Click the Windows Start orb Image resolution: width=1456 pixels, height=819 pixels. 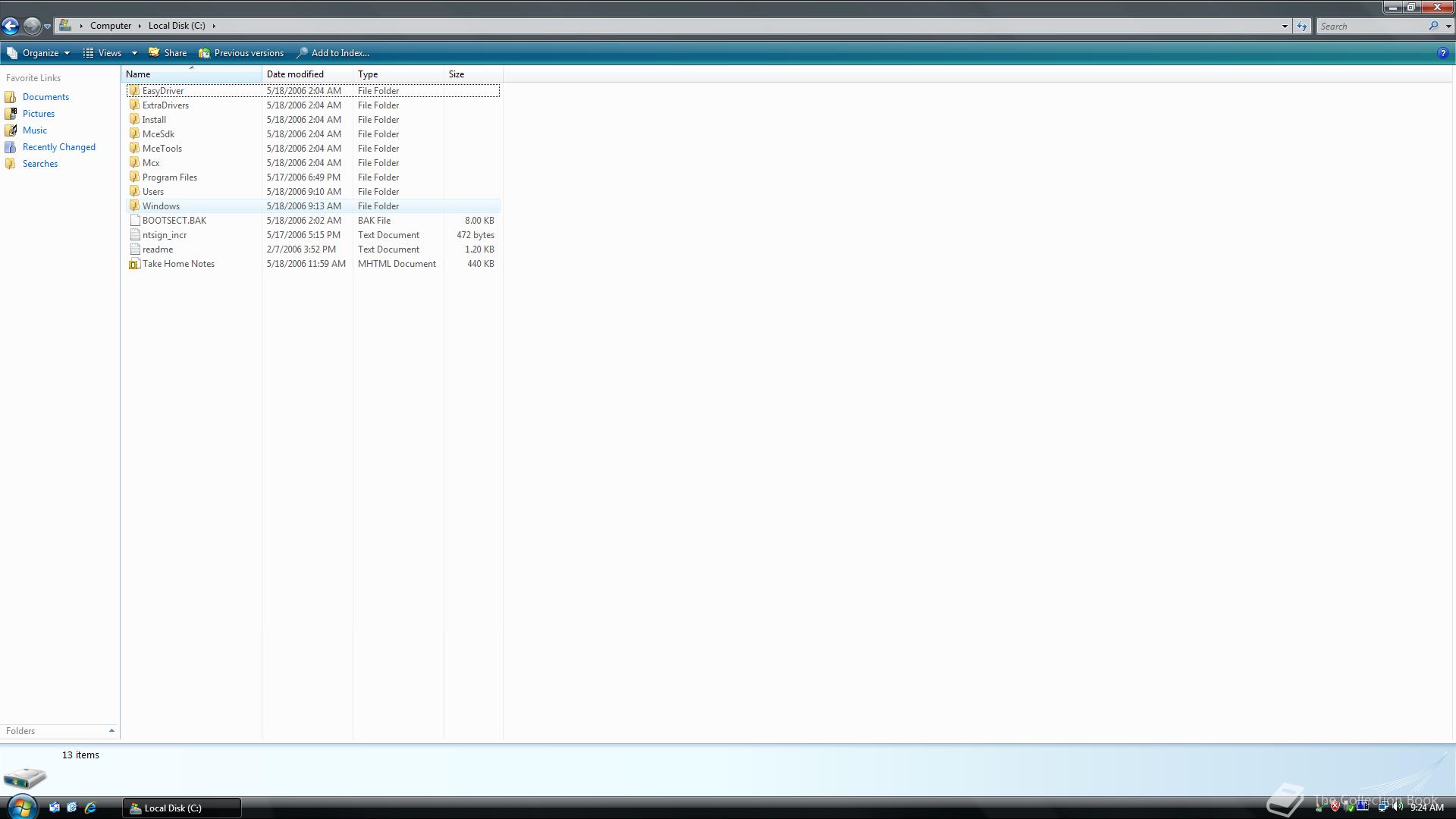click(21, 807)
